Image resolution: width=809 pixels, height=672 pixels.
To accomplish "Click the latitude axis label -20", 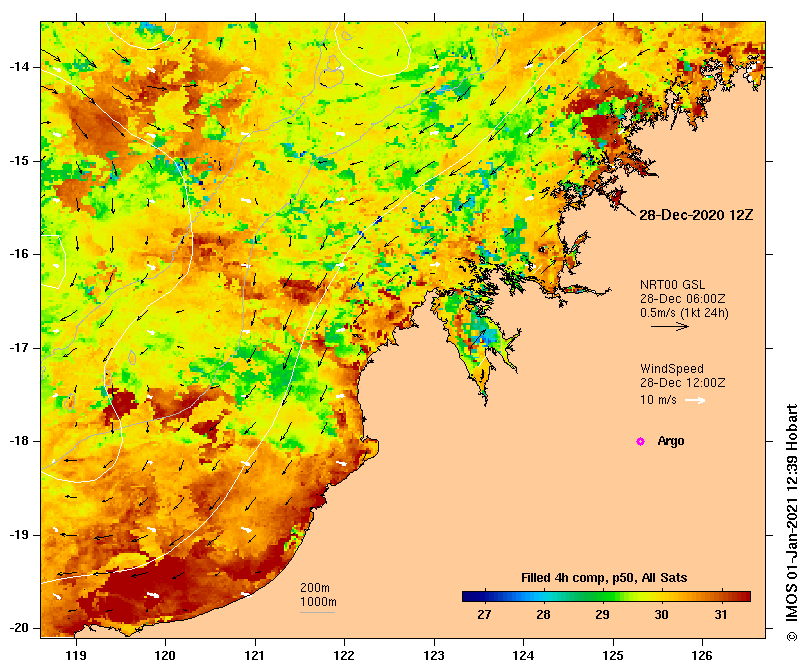I will [x=19, y=628].
